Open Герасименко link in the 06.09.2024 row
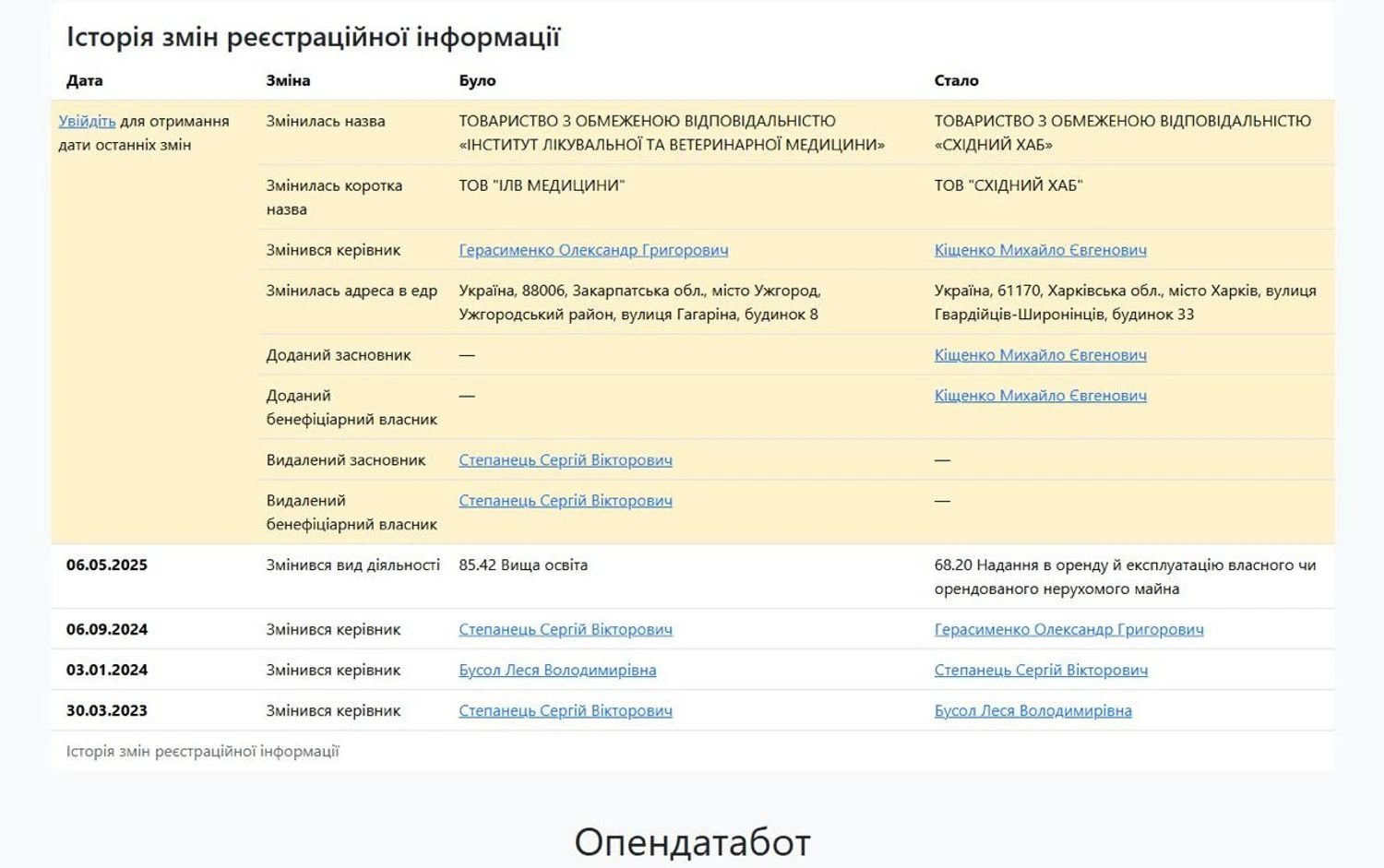This screenshot has width=1384, height=868. [1068, 630]
